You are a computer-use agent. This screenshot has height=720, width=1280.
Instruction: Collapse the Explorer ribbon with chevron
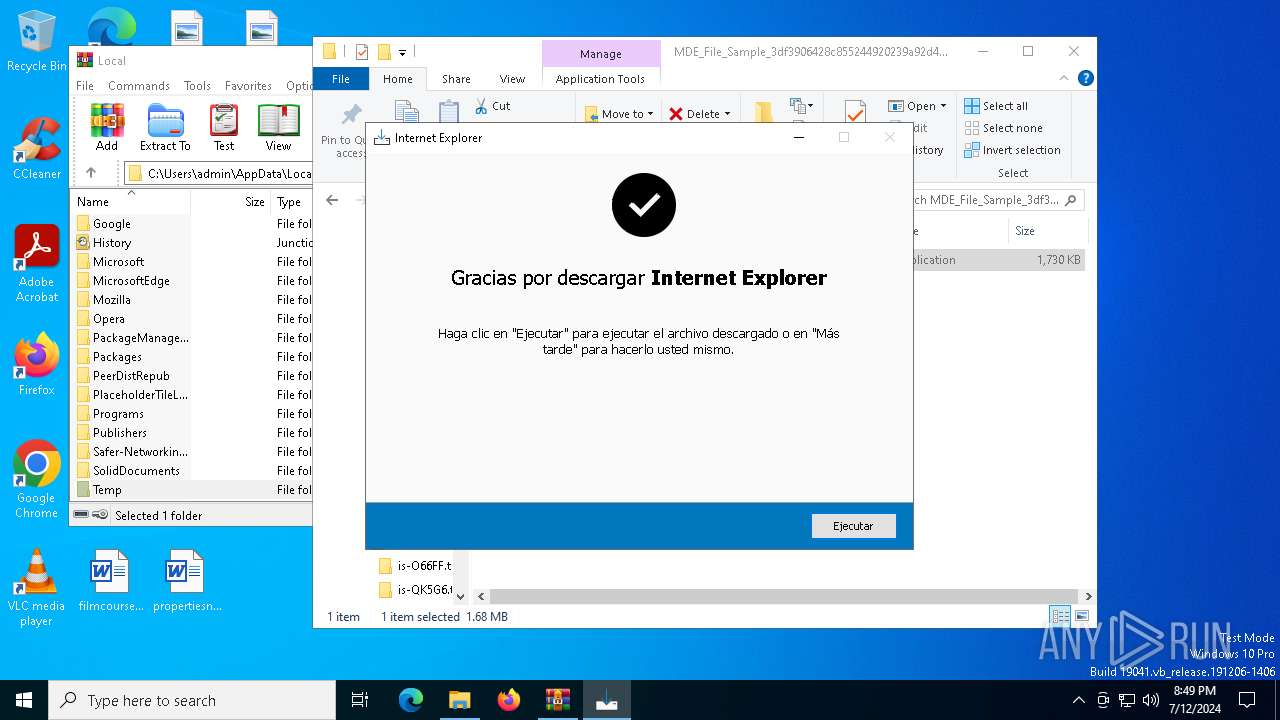[1066, 79]
